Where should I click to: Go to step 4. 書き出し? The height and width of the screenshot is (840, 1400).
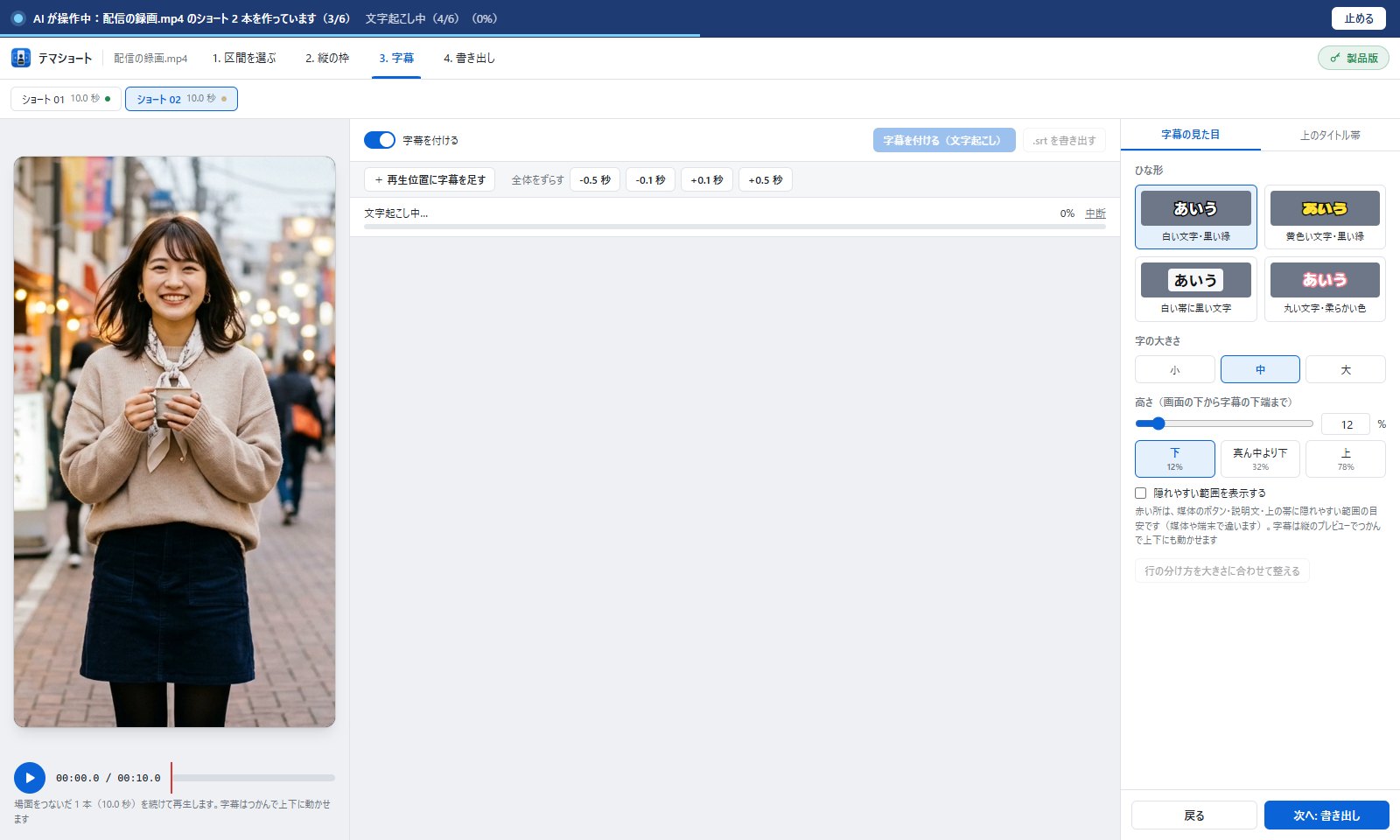(x=469, y=58)
